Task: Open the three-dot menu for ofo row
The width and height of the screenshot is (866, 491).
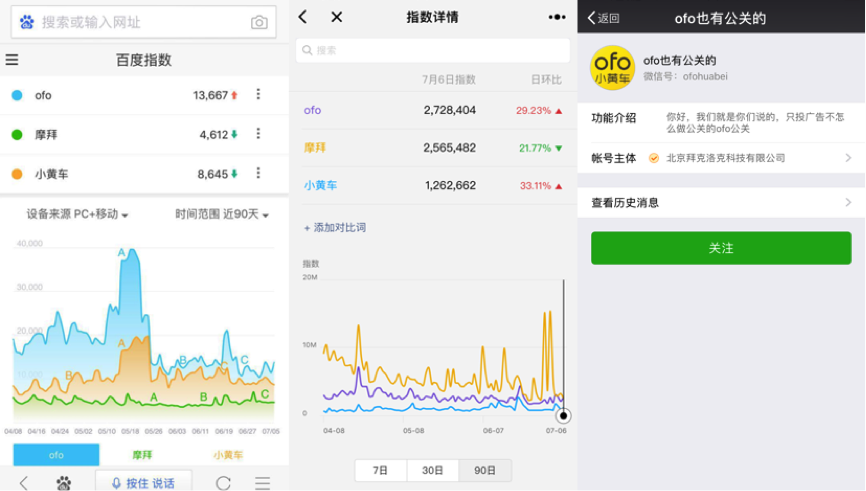Action: (x=258, y=95)
